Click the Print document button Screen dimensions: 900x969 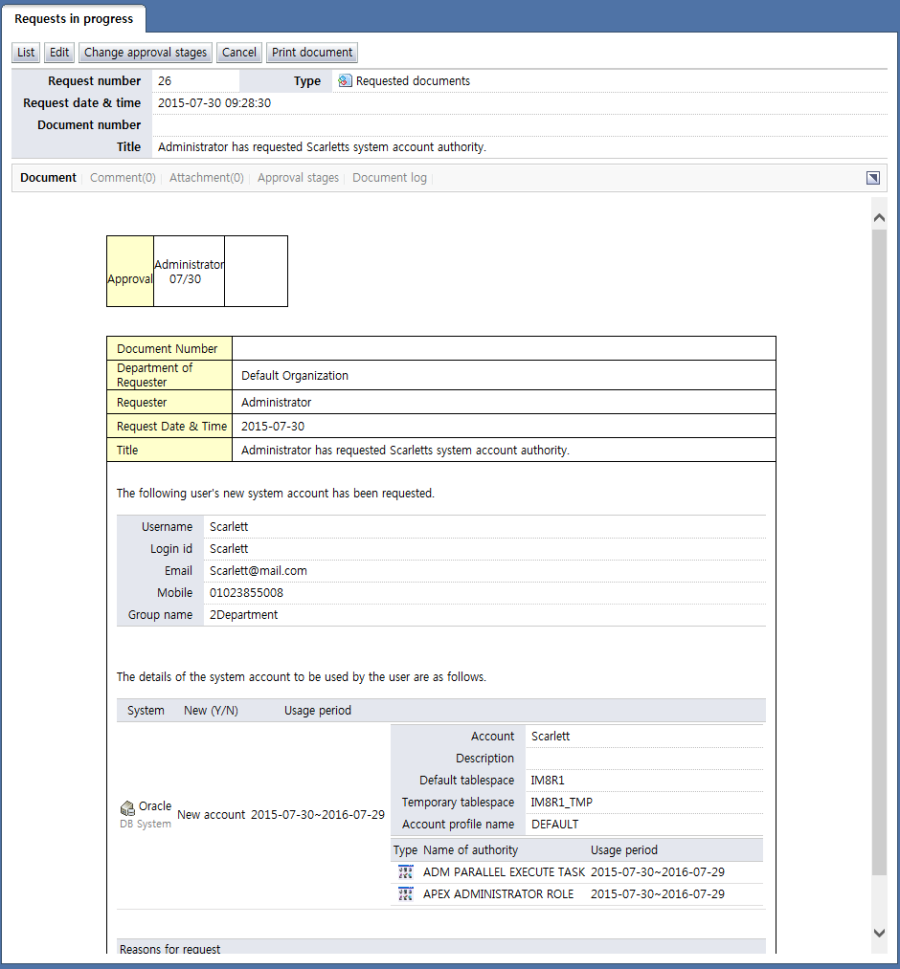click(312, 53)
